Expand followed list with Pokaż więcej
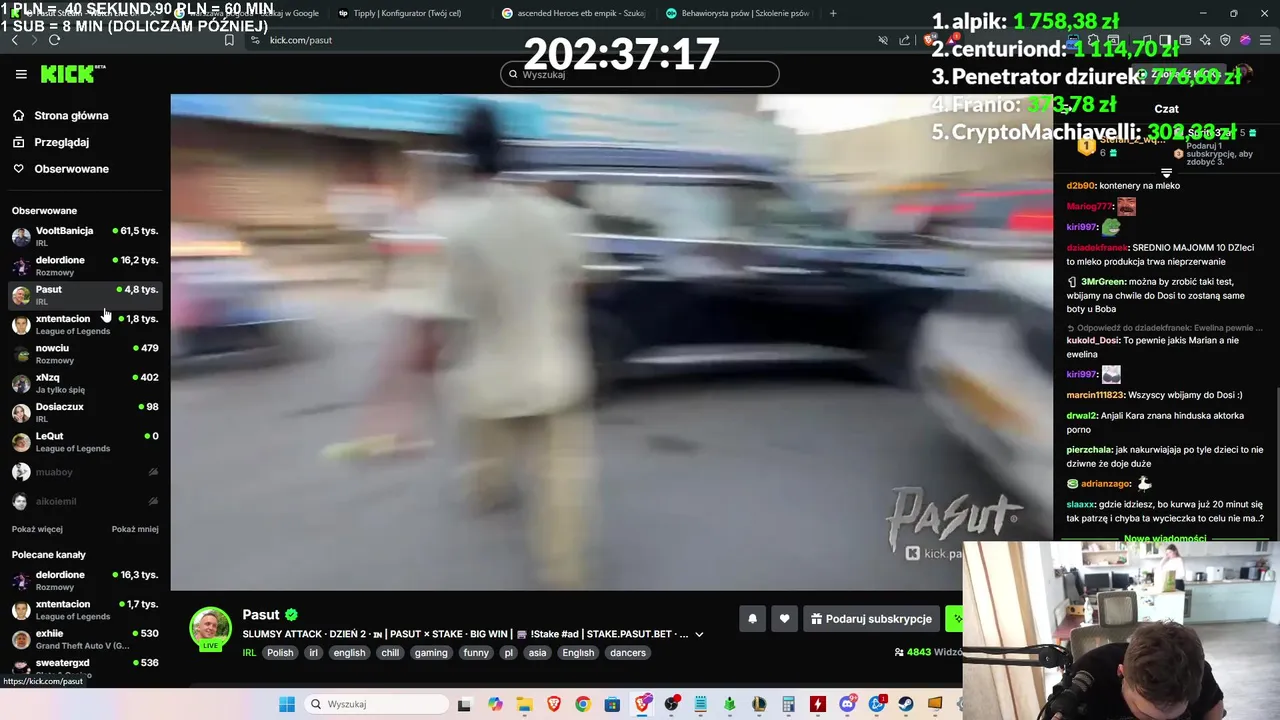Screen dimensions: 1280x720 pos(37,529)
